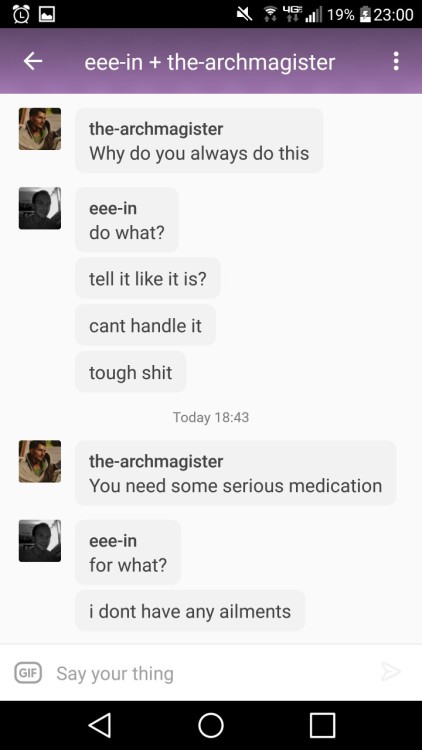The height and width of the screenshot is (750, 422).
Task: Open the-archmagister avatar beside 'Why do you always'
Action: click(x=40, y=129)
